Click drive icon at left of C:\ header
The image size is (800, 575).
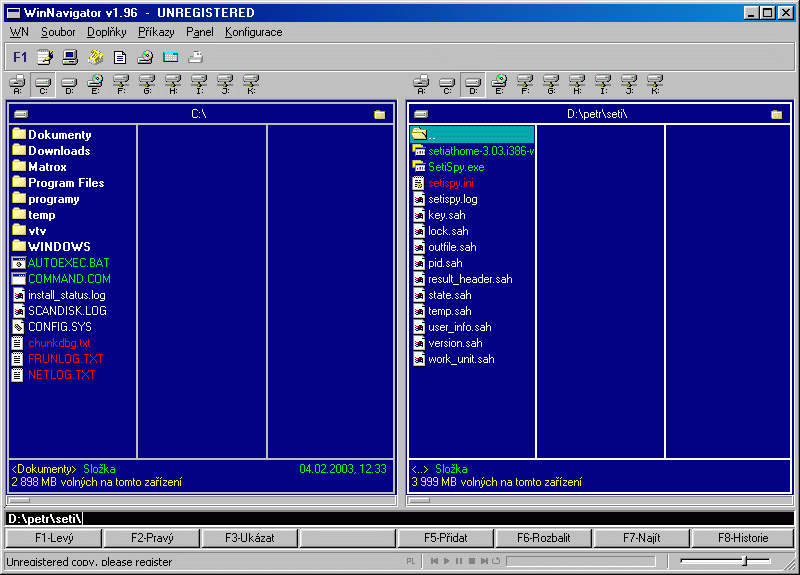[x=20, y=114]
